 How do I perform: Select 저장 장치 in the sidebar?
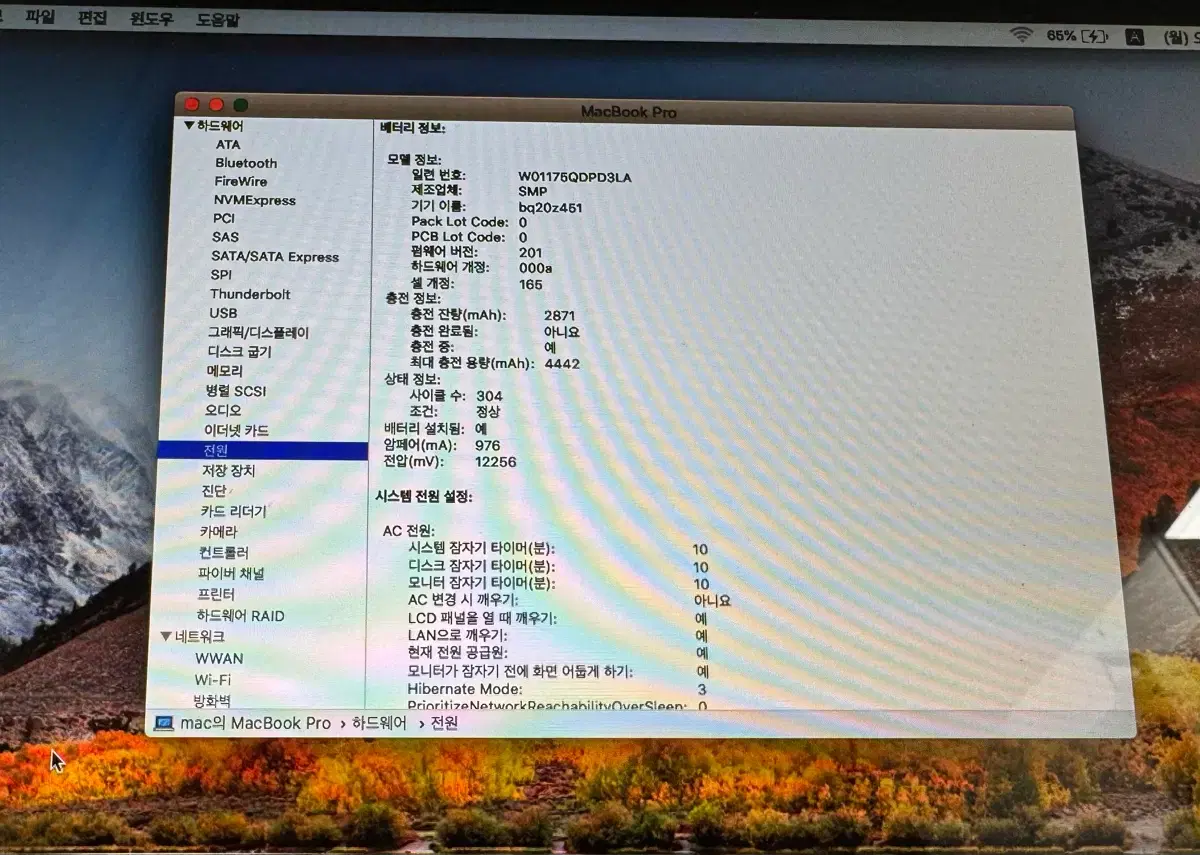(228, 470)
